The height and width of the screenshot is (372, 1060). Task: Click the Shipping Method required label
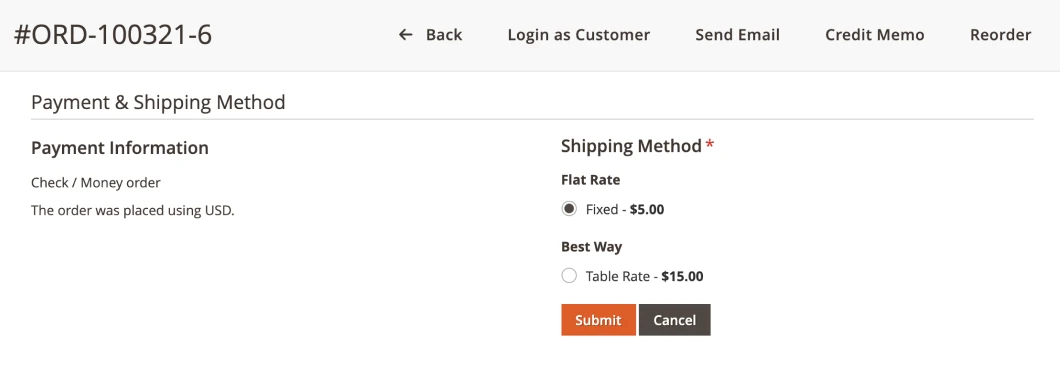[637, 145]
